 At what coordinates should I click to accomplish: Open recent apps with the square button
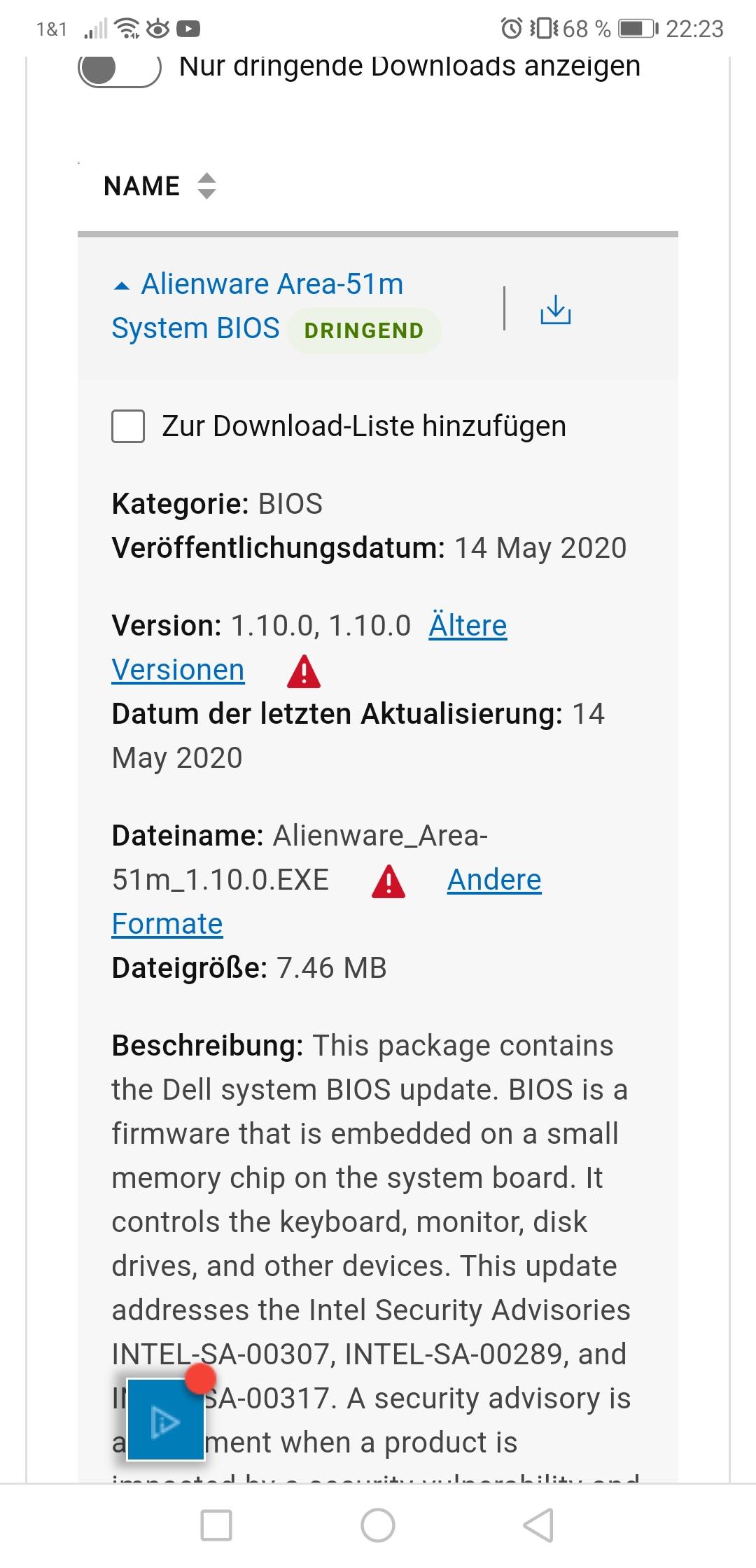[x=216, y=1525]
